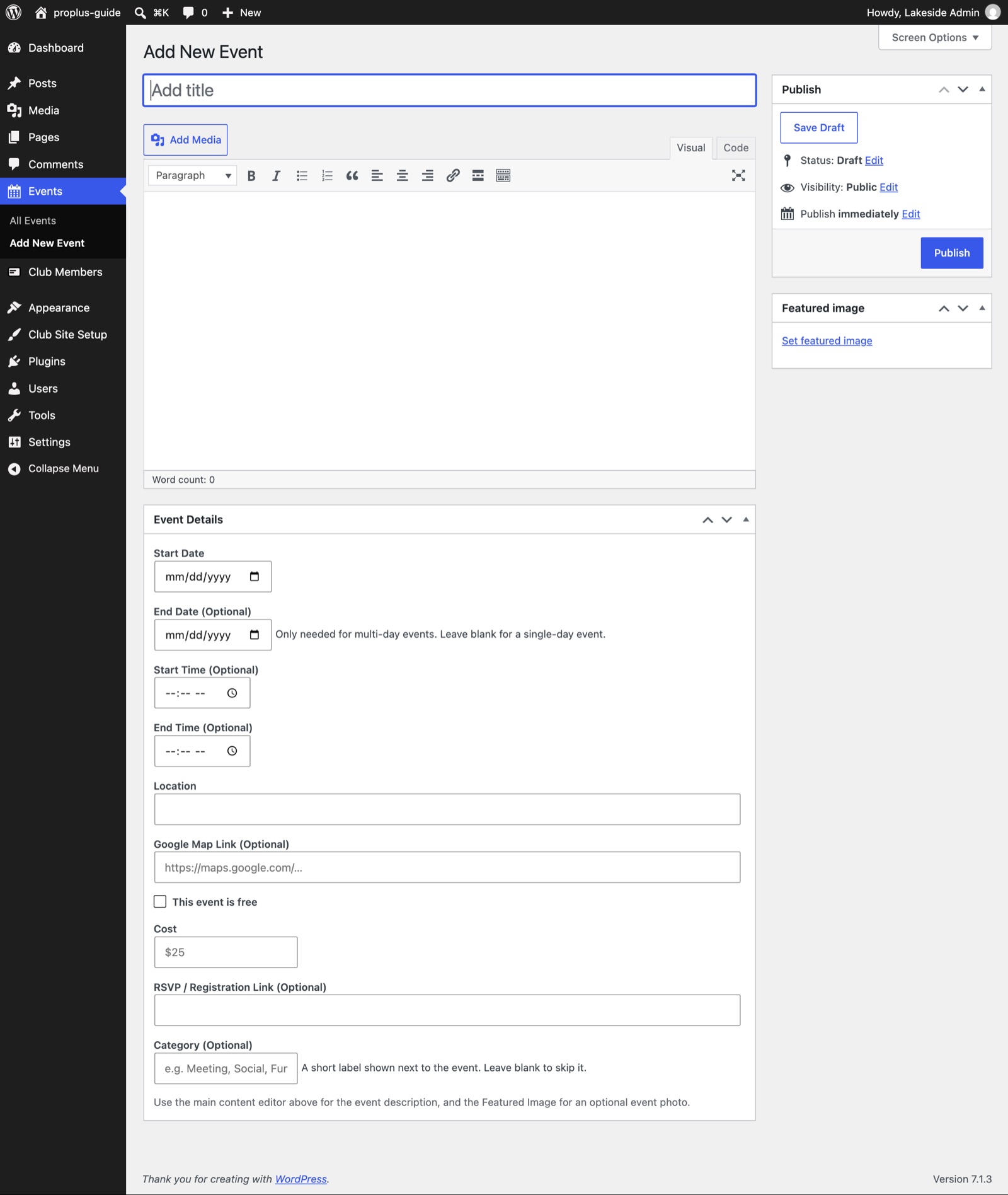Toggle bold formatting in editor toolbar
This screenshot has width=1008, height=1195.
tap(251, 176)
